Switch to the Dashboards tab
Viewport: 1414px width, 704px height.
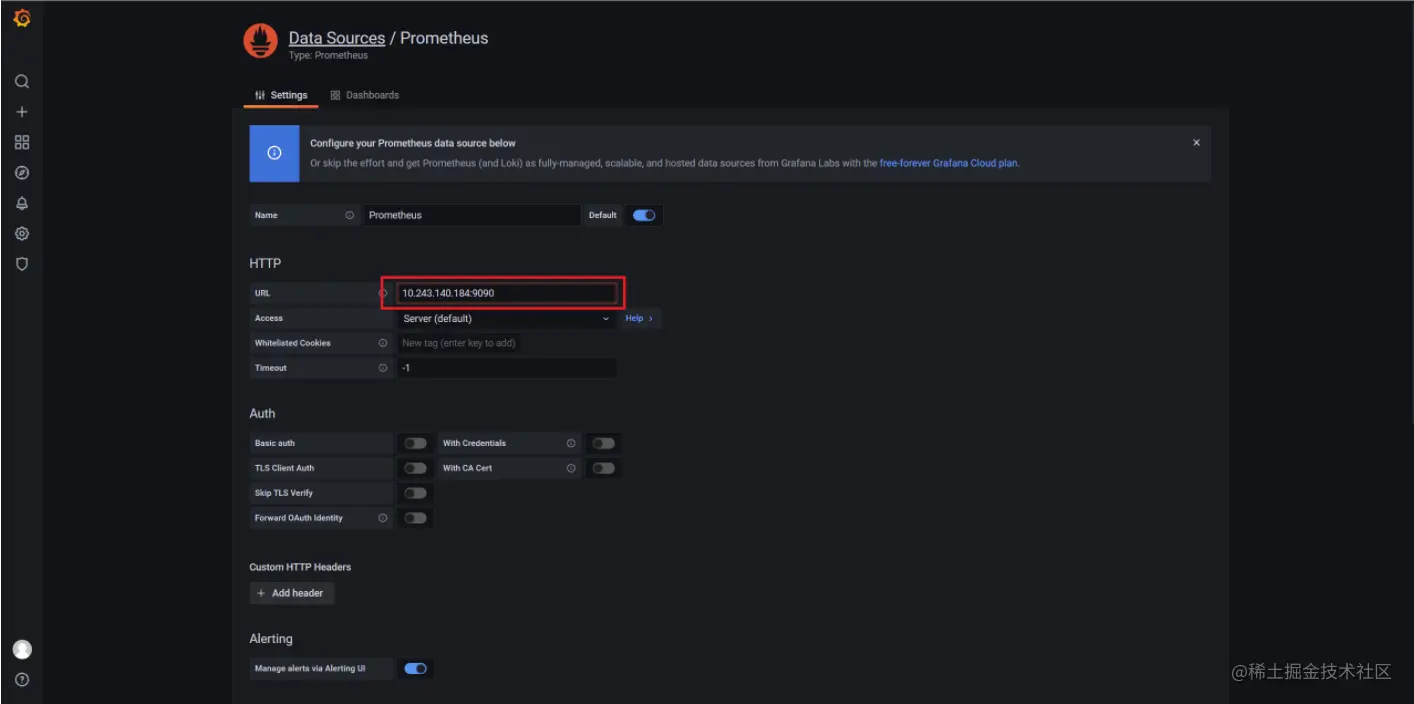tap(364, 95)
